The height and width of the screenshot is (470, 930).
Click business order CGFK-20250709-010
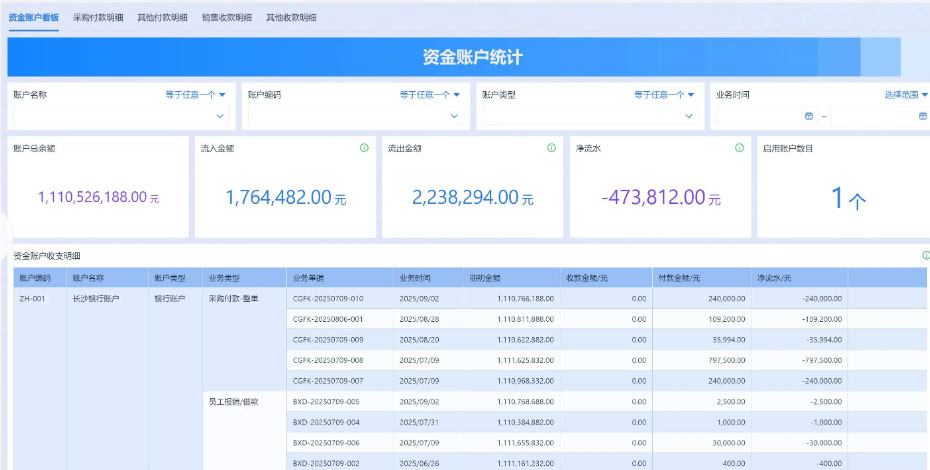(x=327, y=298)
